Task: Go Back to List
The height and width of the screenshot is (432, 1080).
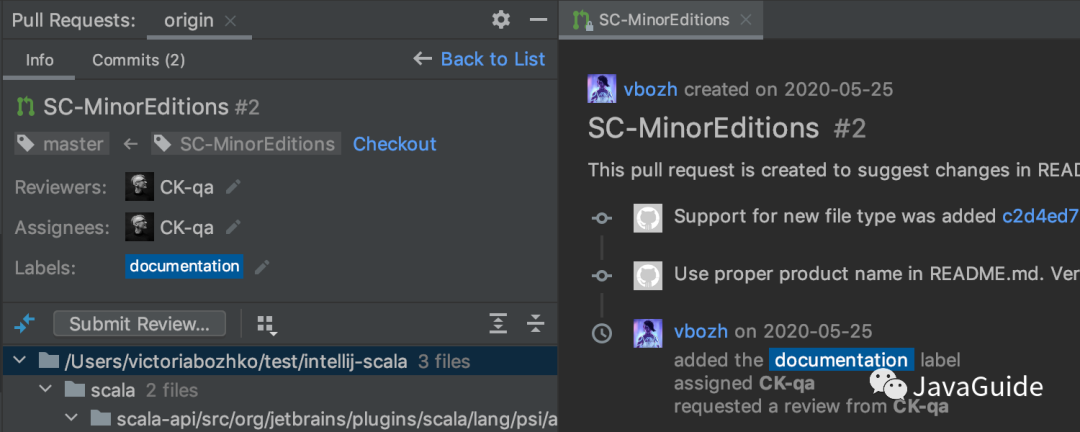Action: click(x=480, y=59)
